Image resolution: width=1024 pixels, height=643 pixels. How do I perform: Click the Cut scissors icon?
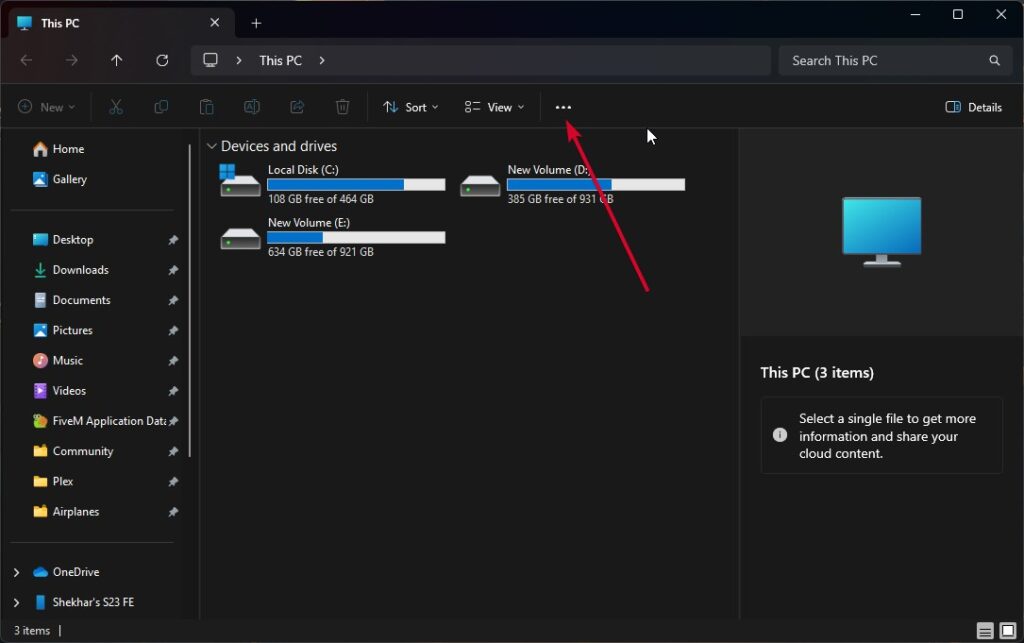coord(116,107)
